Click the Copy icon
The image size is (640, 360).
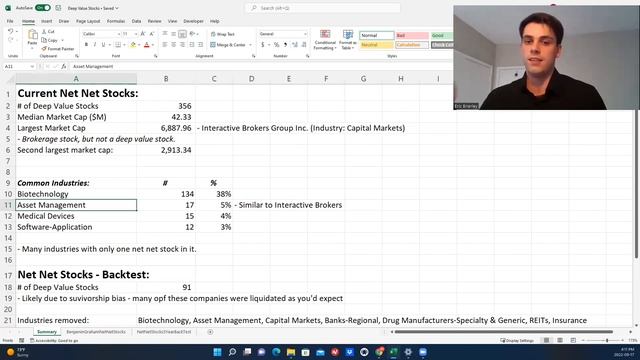pyautogui.click(x=44, y=40)
